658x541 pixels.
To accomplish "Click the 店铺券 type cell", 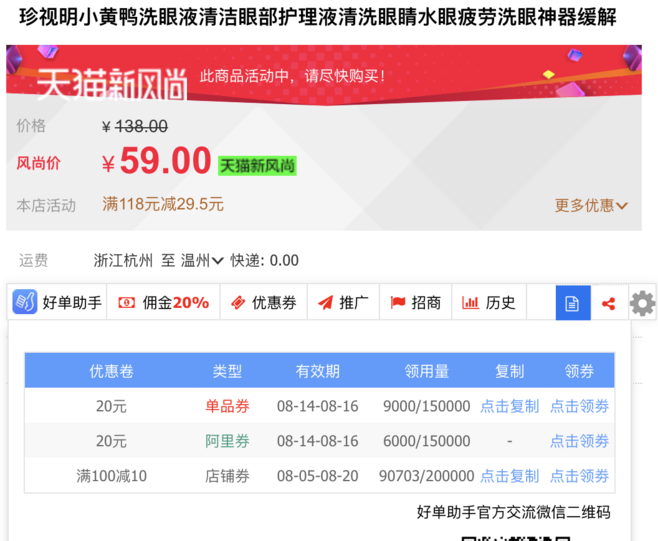I will point(227,476).
